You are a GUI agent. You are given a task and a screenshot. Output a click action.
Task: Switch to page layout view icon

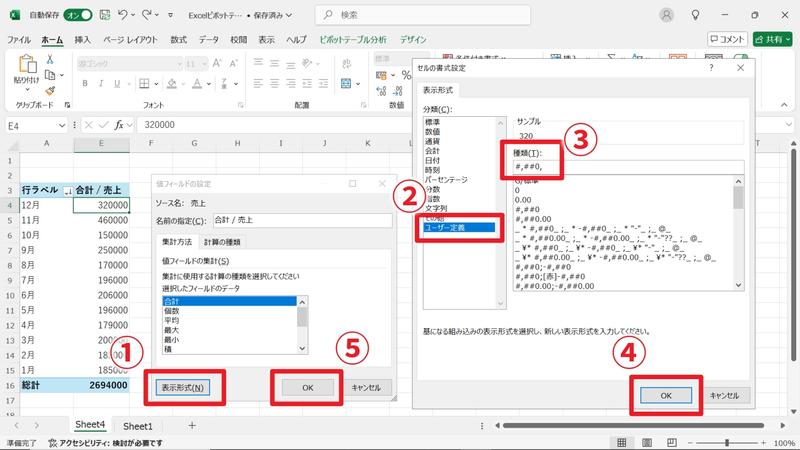646,442
